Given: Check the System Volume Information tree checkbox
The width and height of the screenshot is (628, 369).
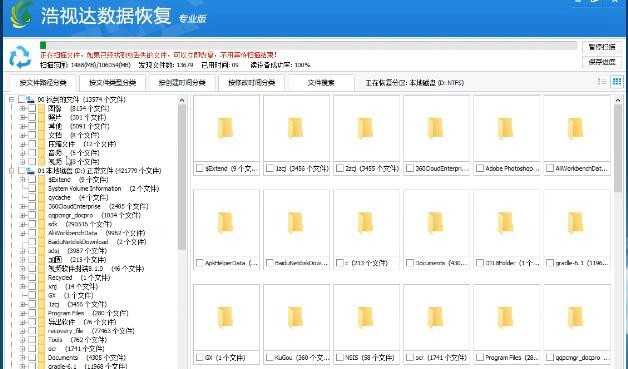Looking at the screenshot, I should [x=32, y=188].
